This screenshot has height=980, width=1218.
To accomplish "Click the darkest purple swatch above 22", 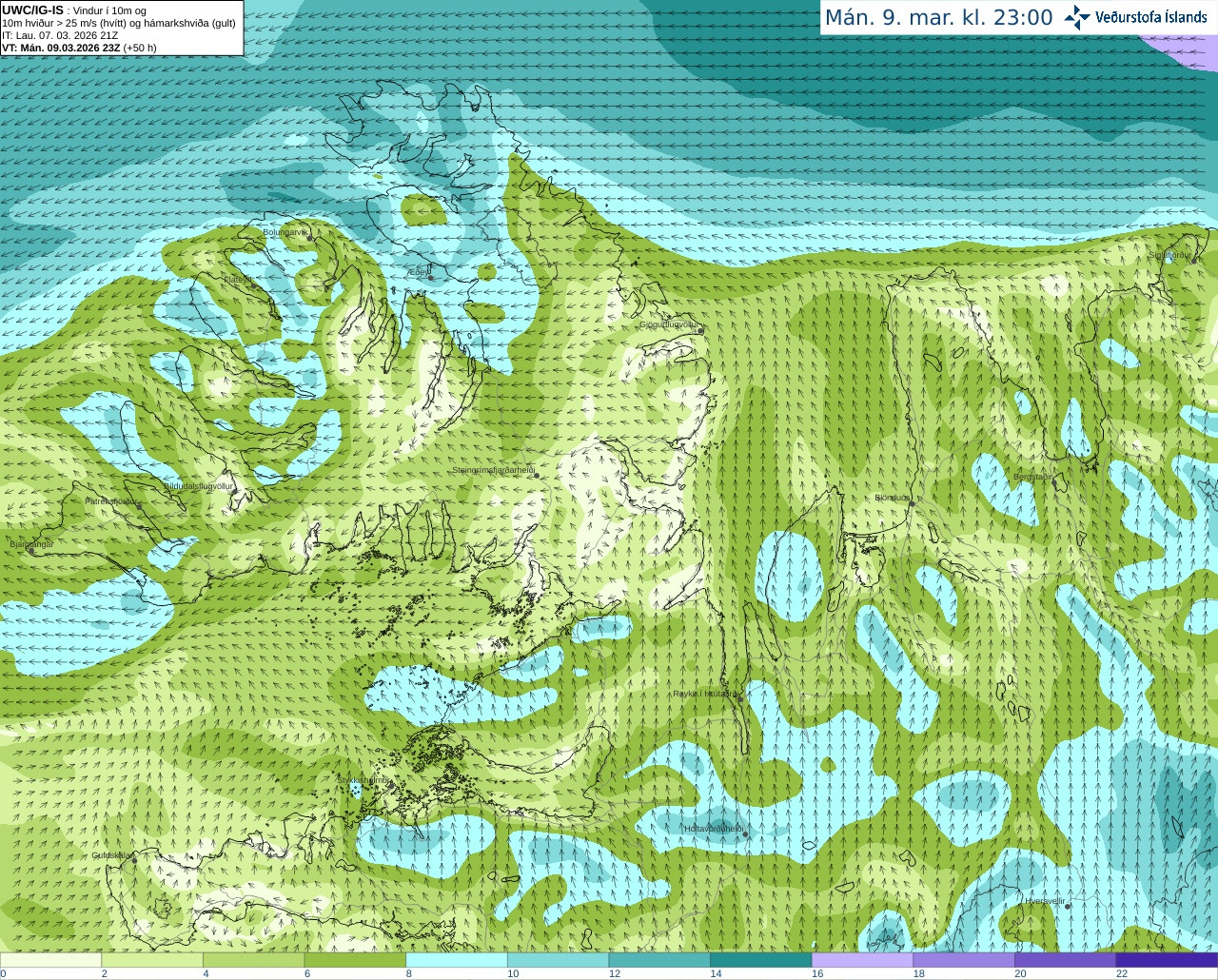I will click(x=1167, y=960).
